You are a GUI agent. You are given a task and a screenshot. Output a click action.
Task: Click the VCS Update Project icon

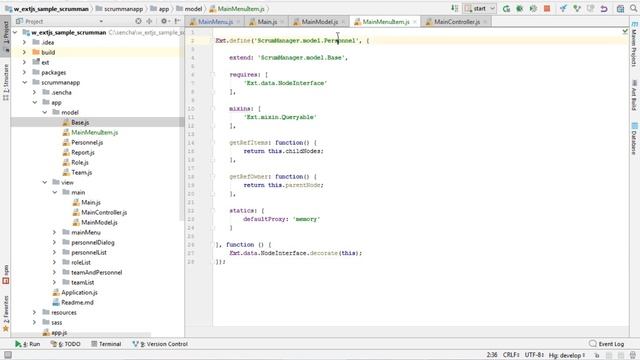click(563, 9)
